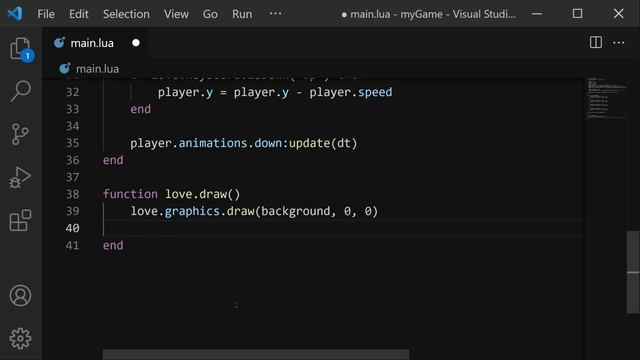Open the View menu
The image size is (640, 360).
176,14
